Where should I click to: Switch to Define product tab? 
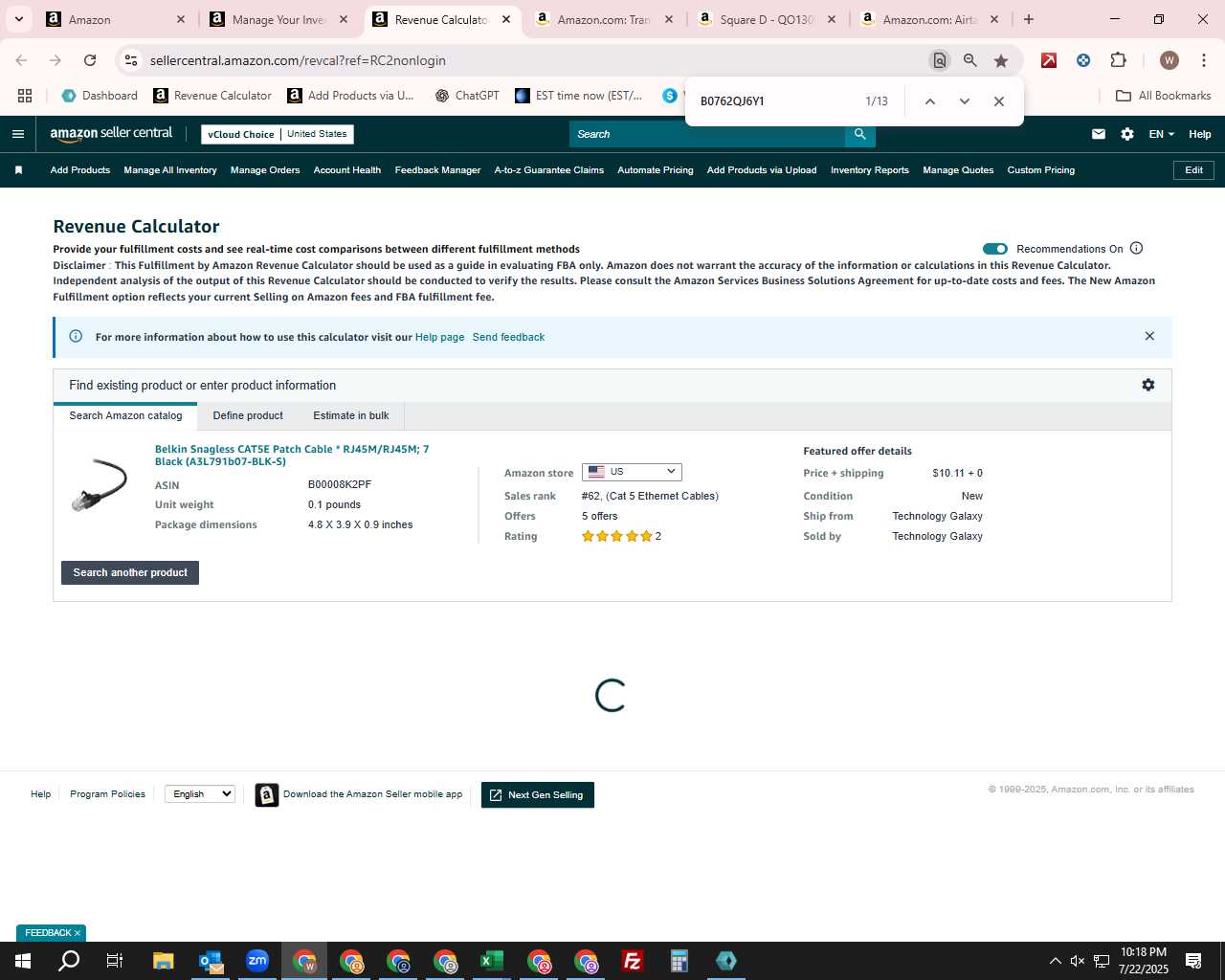coord(248,415)
